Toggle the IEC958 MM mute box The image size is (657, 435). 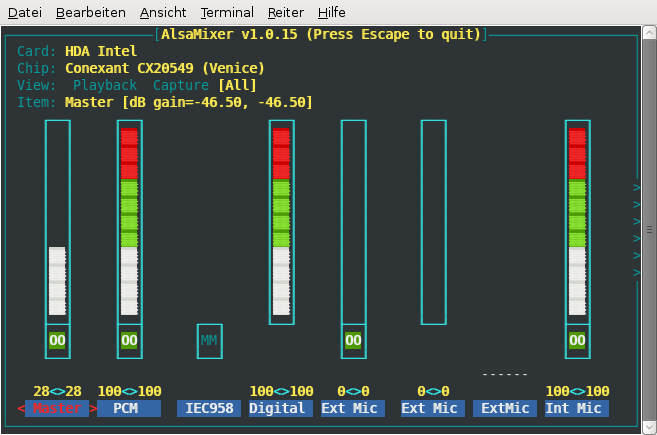[210, 341]
